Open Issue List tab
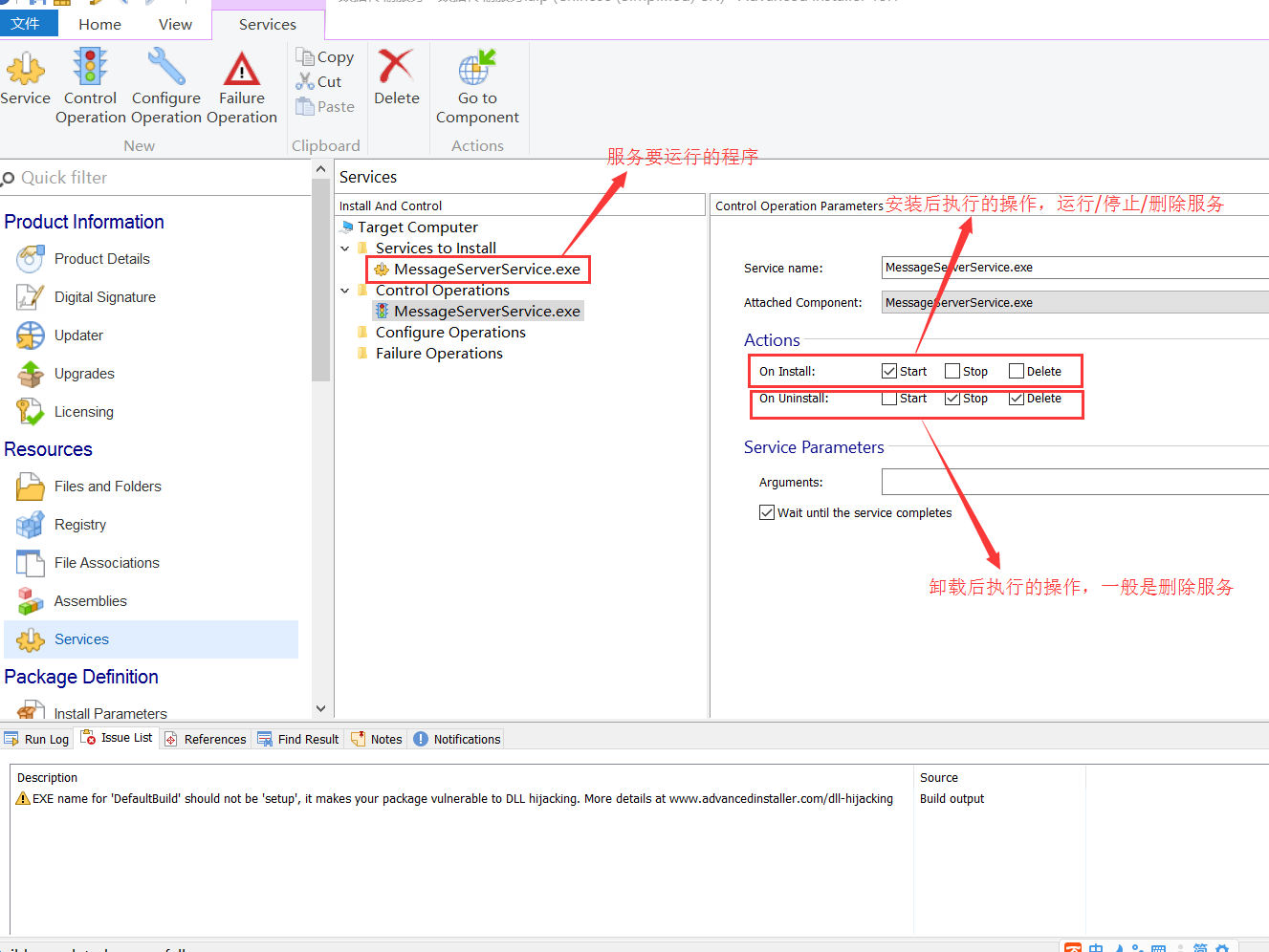Viewport: 1269px width, 952px height. click(118, 738)
